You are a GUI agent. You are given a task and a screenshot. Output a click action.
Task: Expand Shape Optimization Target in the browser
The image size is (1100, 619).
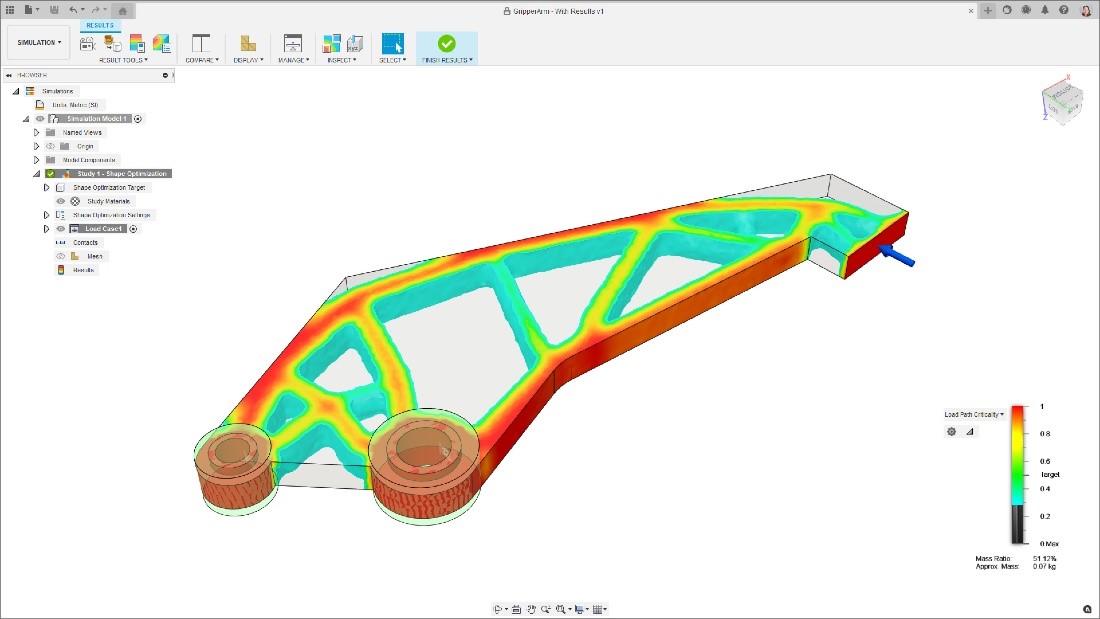pos(46,187)
